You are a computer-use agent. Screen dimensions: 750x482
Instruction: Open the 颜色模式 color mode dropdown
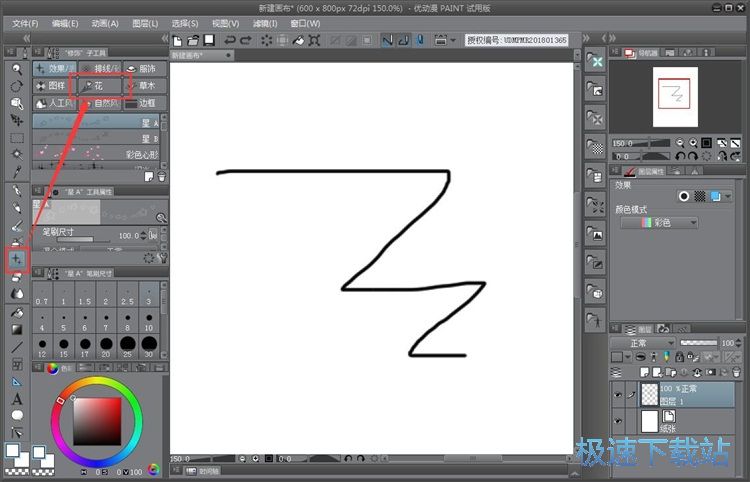point(659,223)
